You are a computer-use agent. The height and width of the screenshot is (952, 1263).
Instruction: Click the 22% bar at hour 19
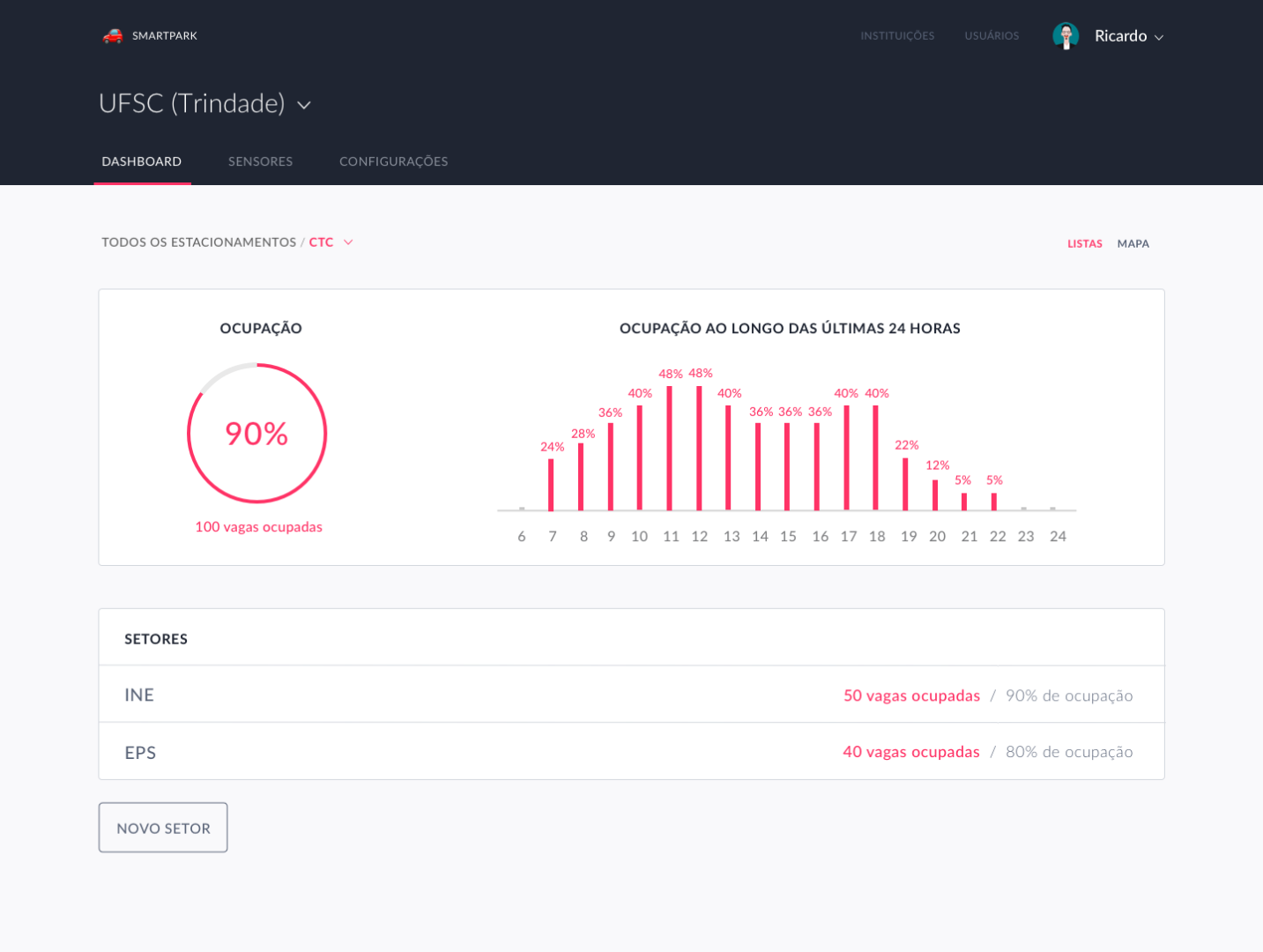(x=905, y=483)
